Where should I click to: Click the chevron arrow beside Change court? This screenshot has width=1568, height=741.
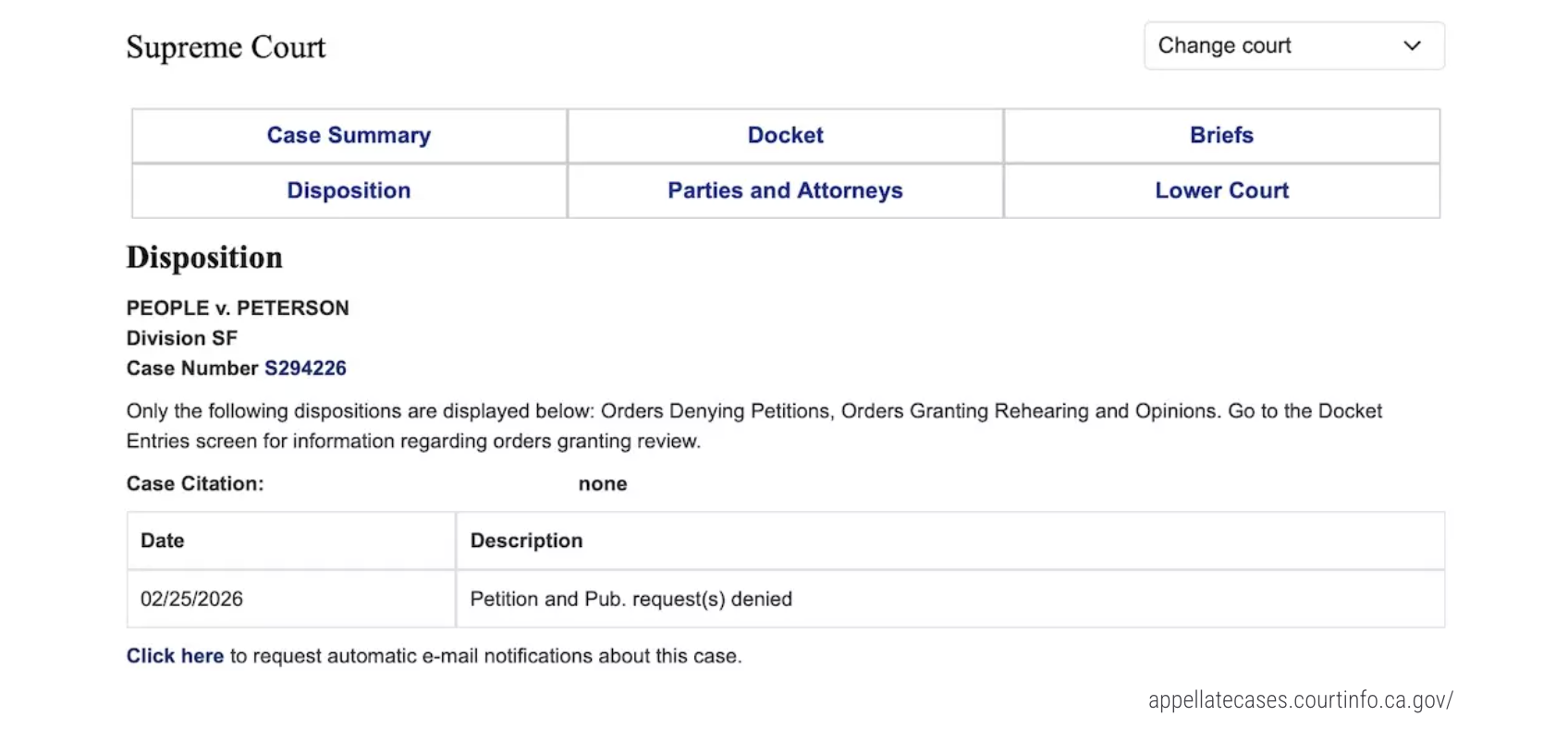(x=1412, y=46)
